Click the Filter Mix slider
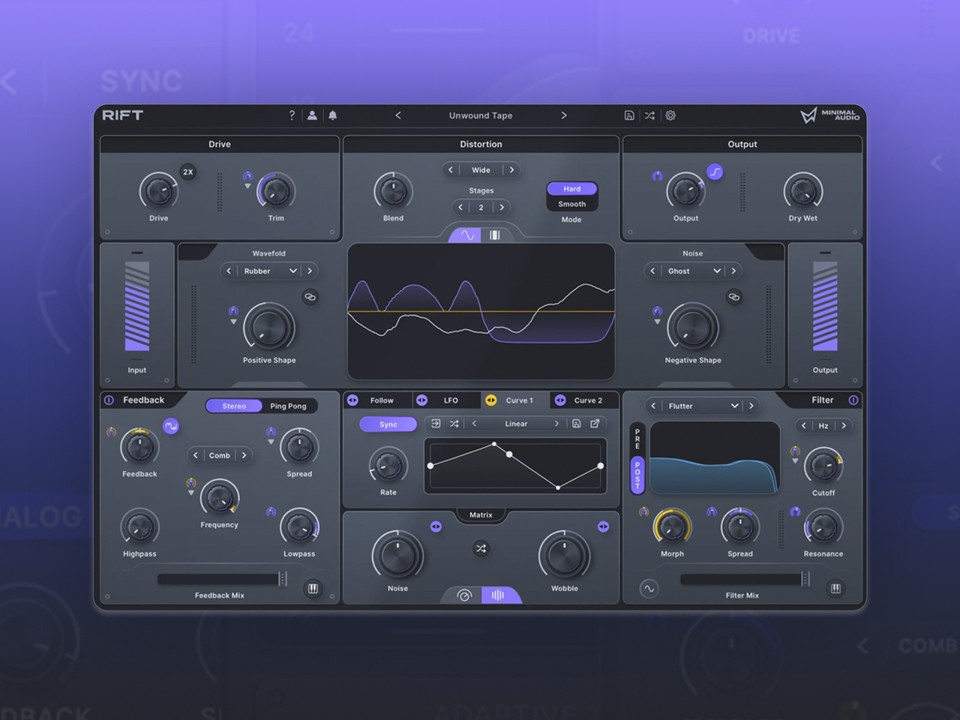 [x=745, y=579]
